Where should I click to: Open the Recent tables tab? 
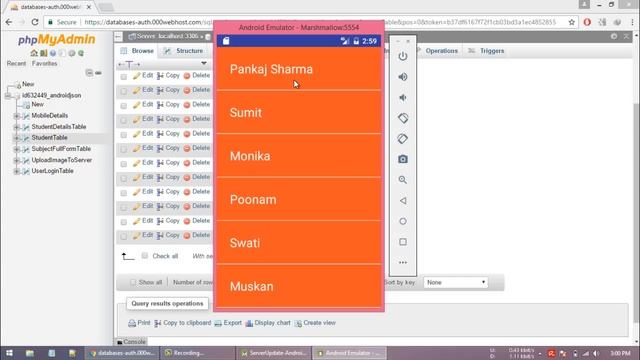click(16, 64)
